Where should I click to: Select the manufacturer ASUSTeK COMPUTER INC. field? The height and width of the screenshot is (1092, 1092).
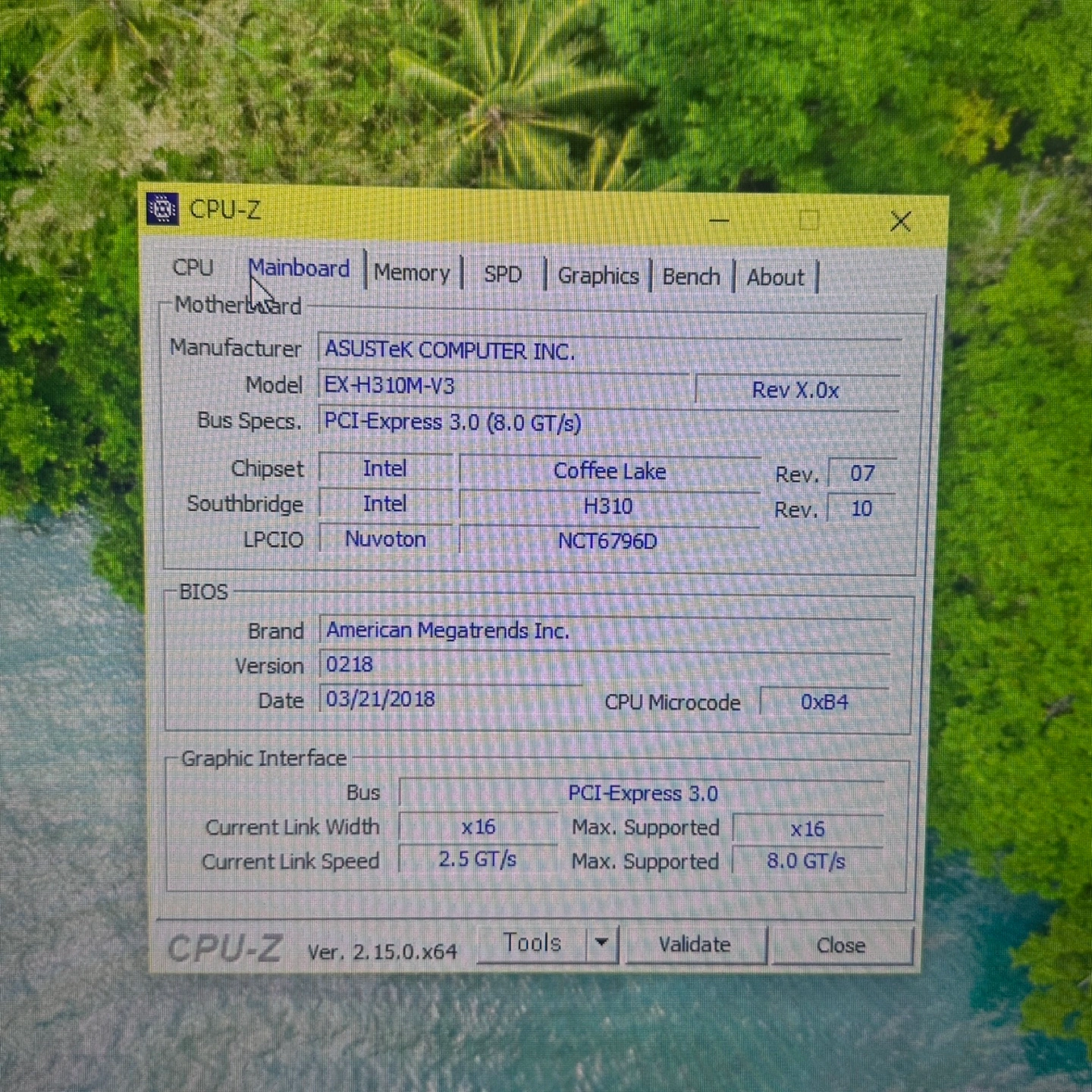pos(610,351)
